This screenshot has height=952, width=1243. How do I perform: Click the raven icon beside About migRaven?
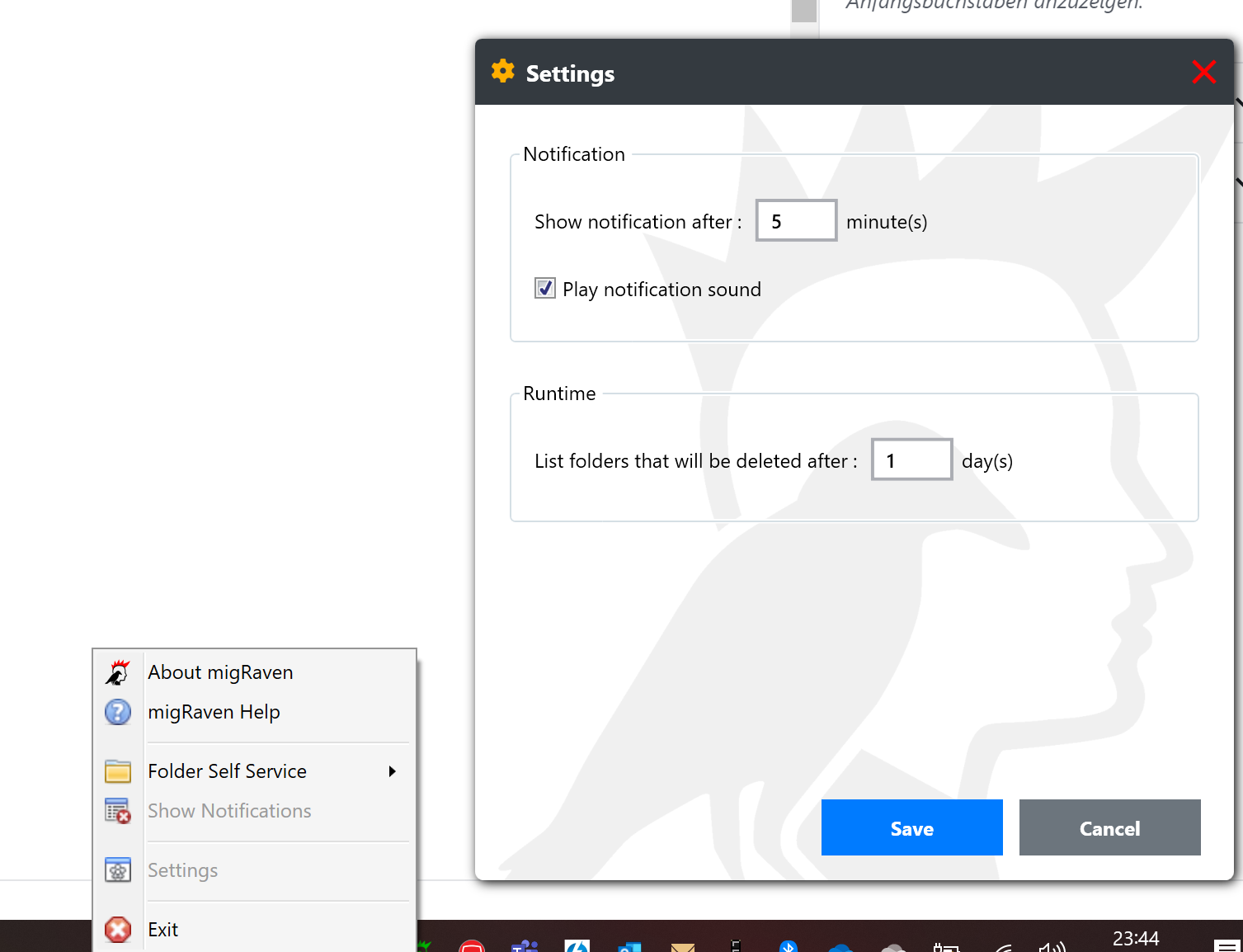pos(118,672)
